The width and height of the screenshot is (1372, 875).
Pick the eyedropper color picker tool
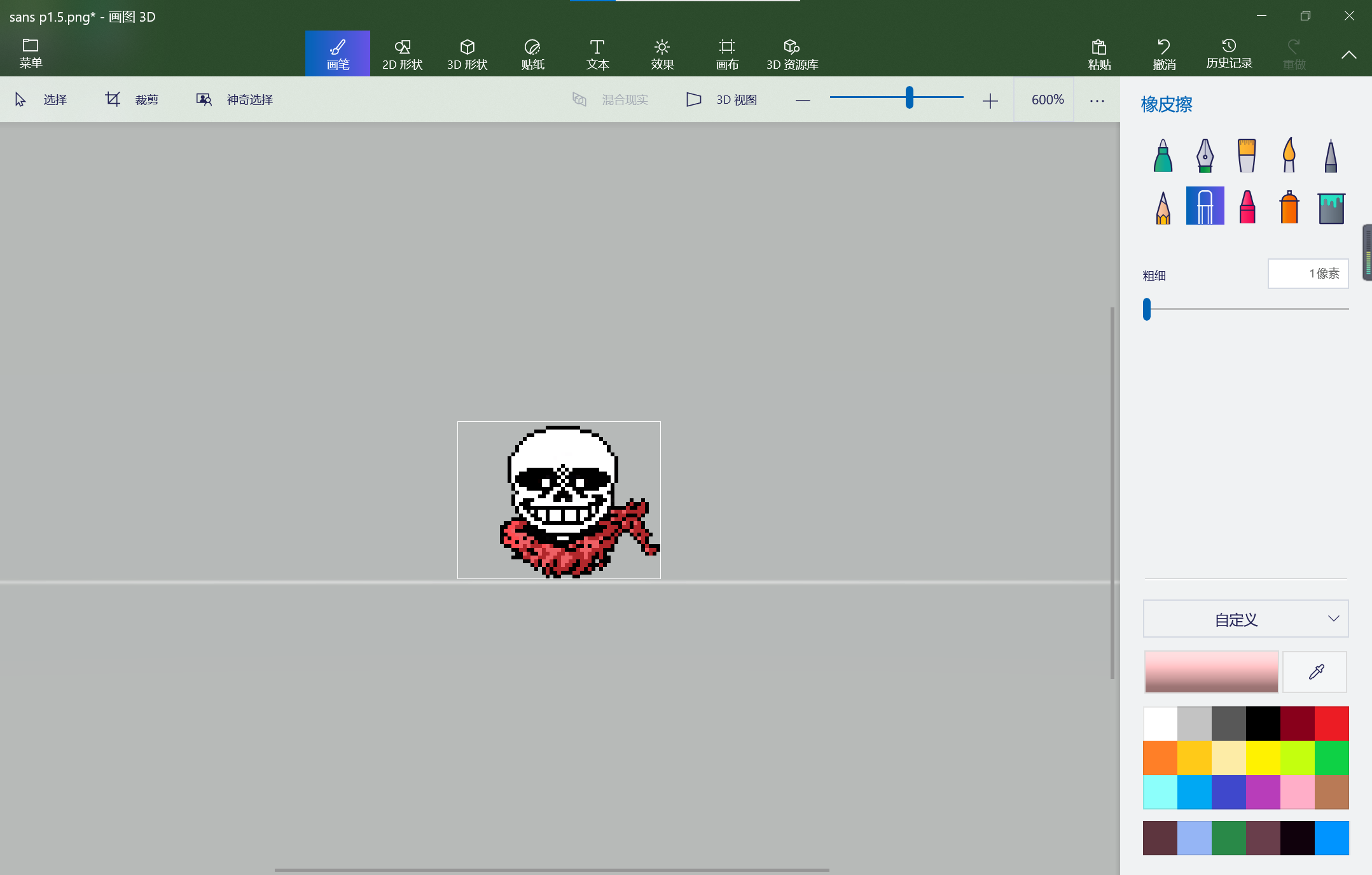[1315, 671]
